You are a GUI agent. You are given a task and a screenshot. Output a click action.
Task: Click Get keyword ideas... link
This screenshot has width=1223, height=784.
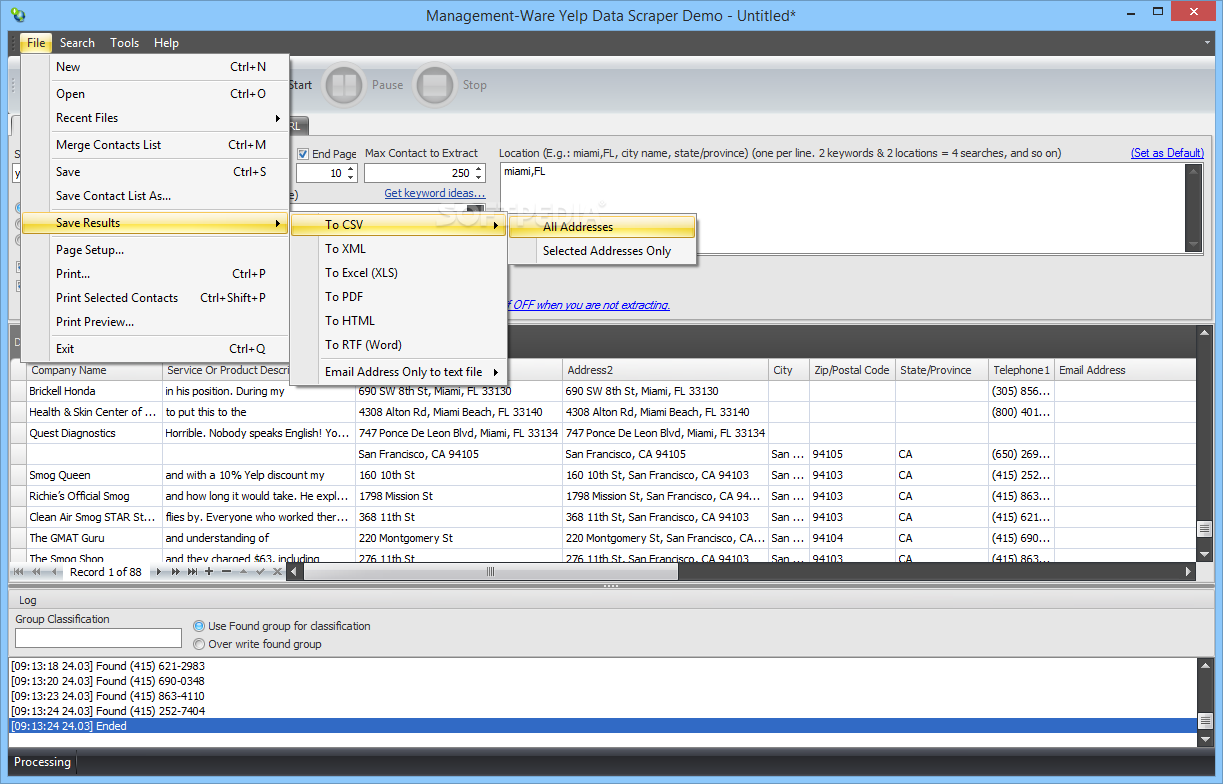pyautogui.click(x=435, y=193)
